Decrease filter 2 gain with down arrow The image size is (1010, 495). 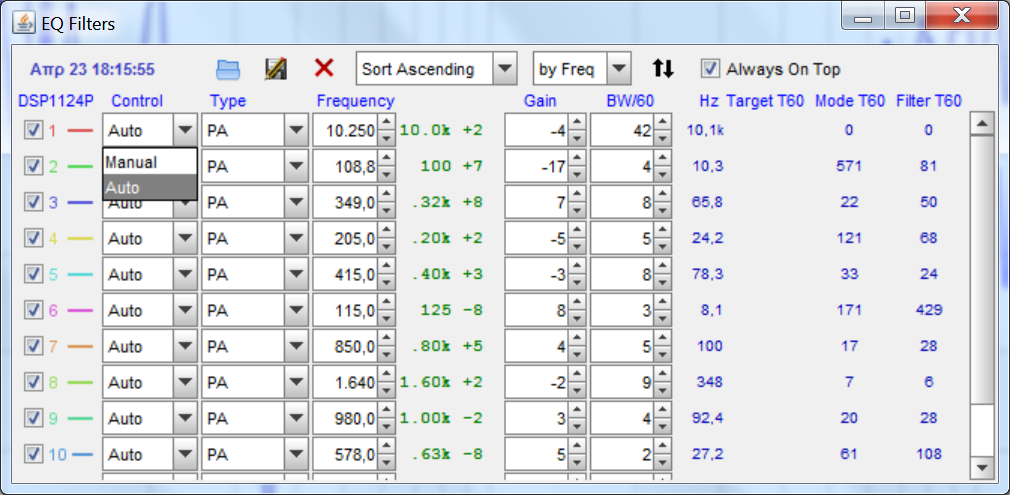577,173
